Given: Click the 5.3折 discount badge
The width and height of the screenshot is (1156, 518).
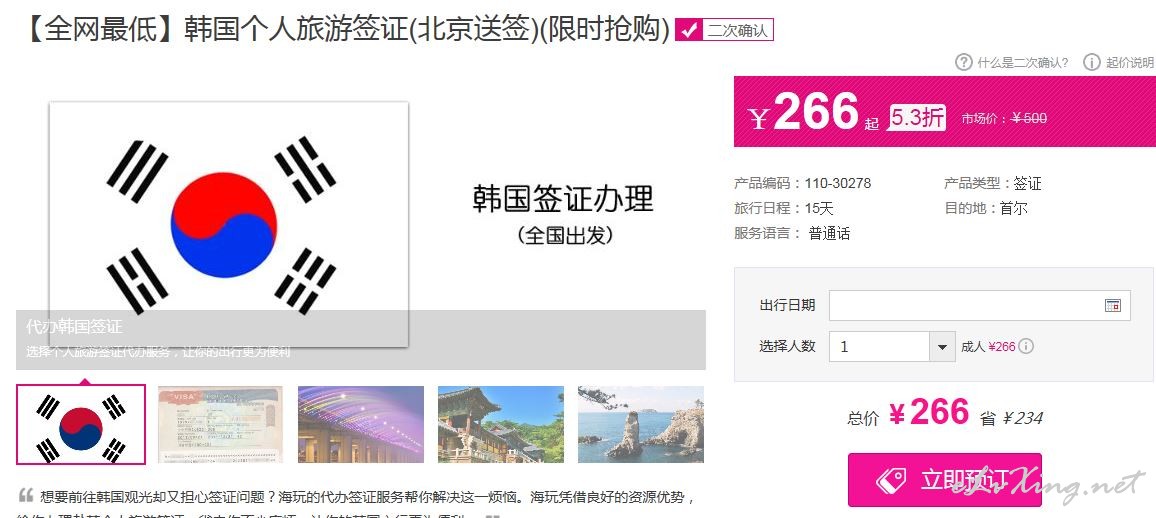Looking at the screenshot, I should pos(916,117).
